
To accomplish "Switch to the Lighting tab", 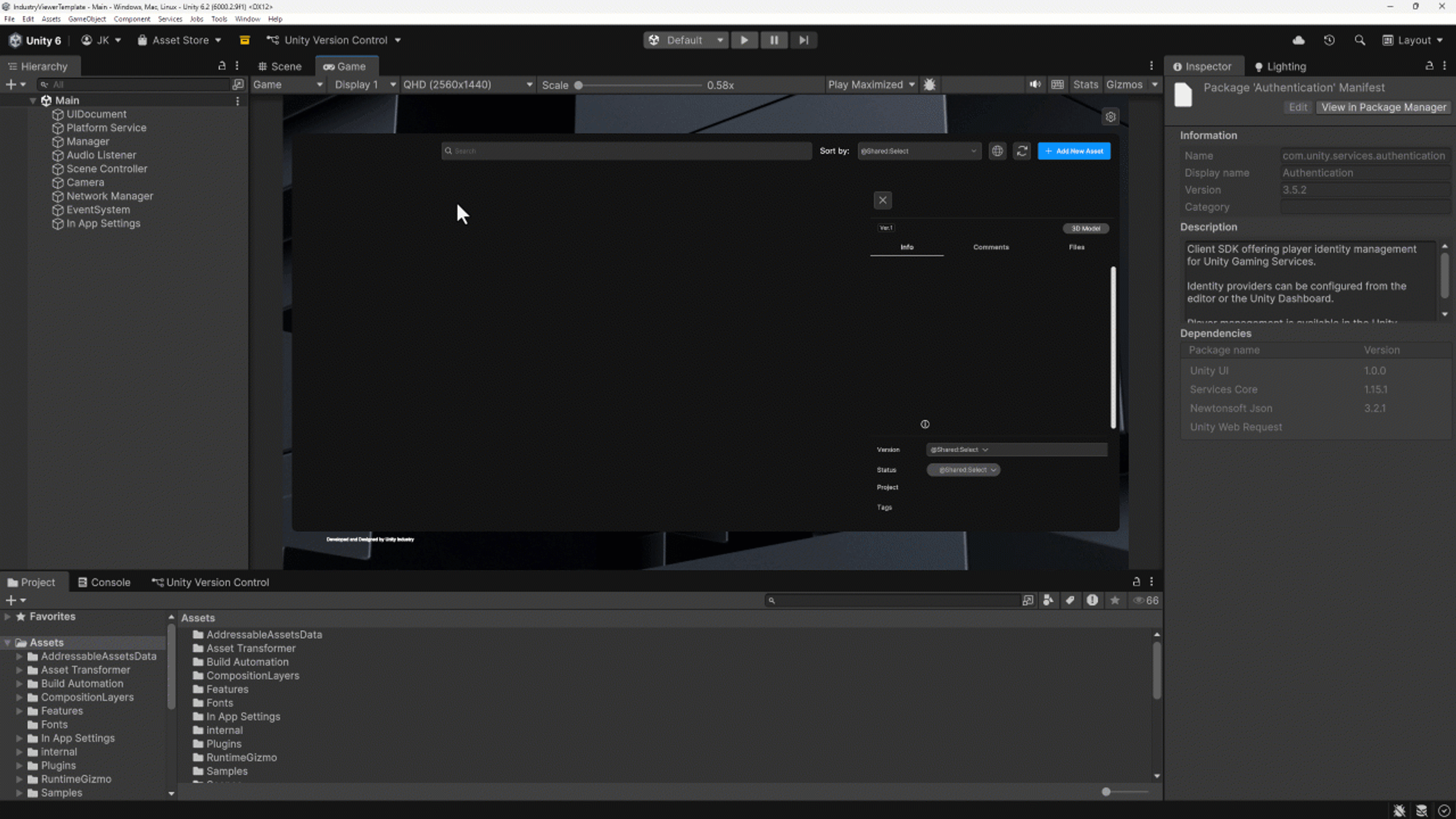I will coord(1280,67).
